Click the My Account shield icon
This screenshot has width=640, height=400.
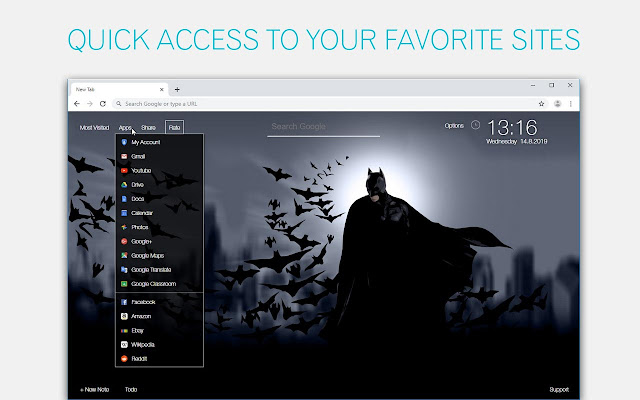(124, 142)
